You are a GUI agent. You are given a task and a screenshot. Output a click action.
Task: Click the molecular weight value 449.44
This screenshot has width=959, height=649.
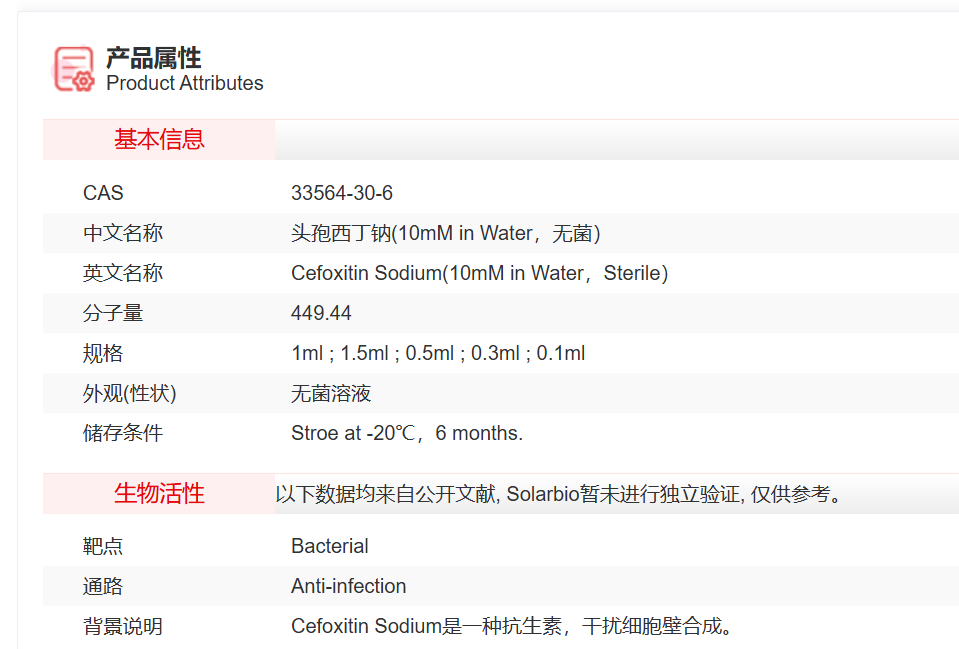321,313
